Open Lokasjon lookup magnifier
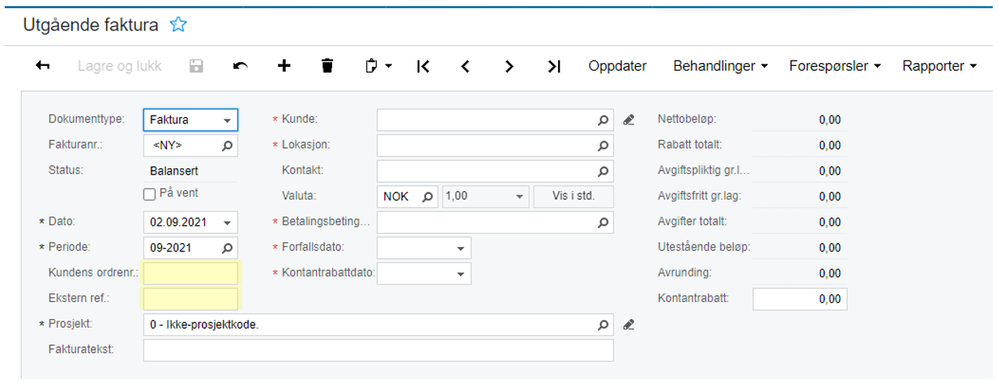This screenshot has height=385, width=999. (x=603, y=145)
